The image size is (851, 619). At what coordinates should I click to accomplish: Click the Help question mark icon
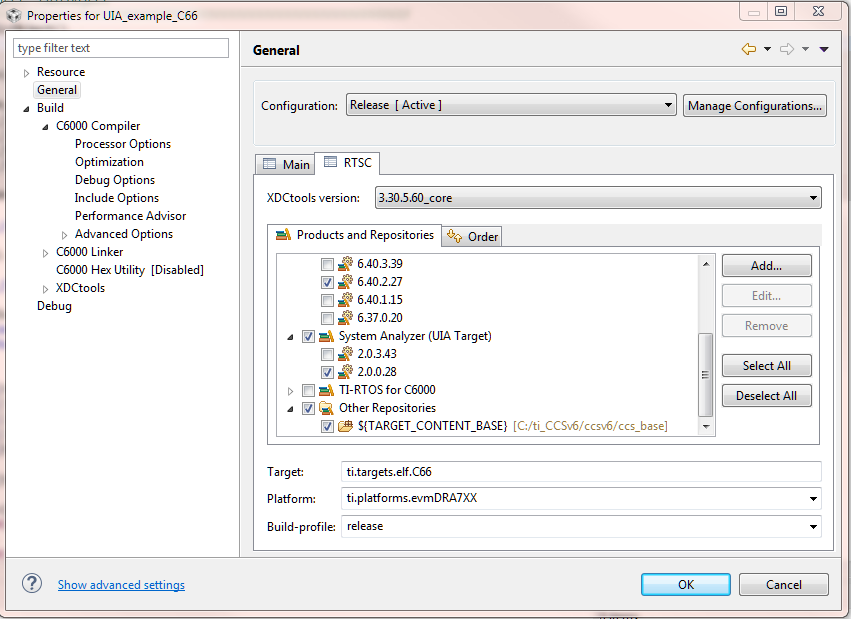[x=31, y=584]
